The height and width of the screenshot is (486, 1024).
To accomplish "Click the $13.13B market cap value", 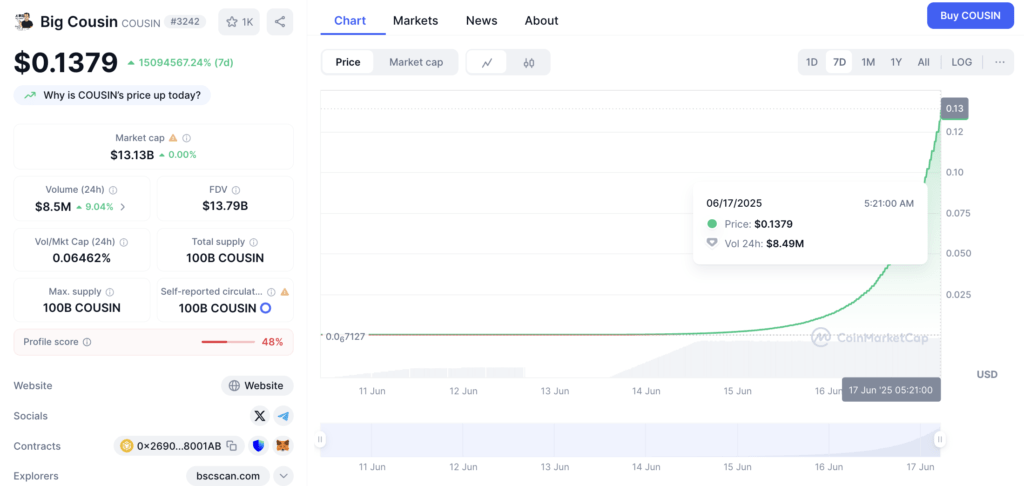I will 132,155.
